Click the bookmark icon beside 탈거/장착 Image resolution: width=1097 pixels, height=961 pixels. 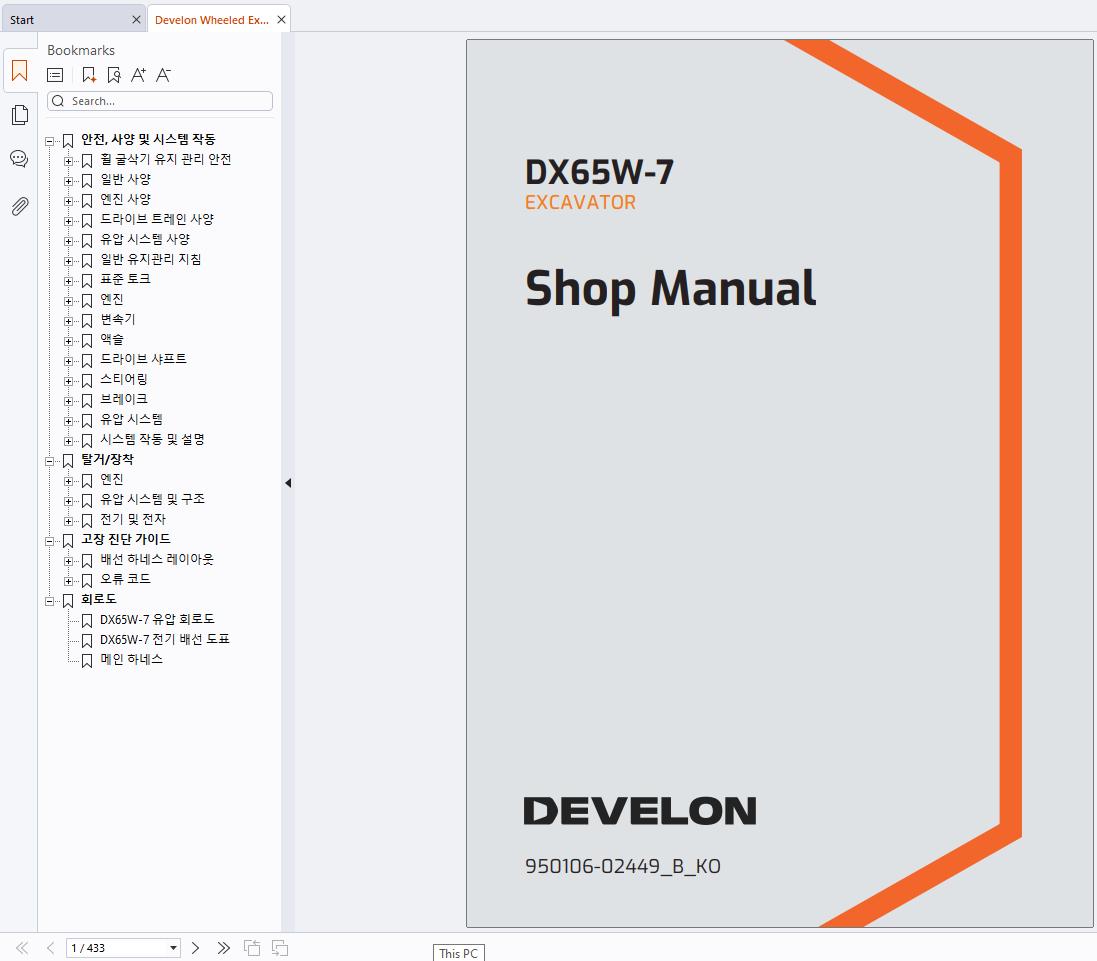pos(68,461)
